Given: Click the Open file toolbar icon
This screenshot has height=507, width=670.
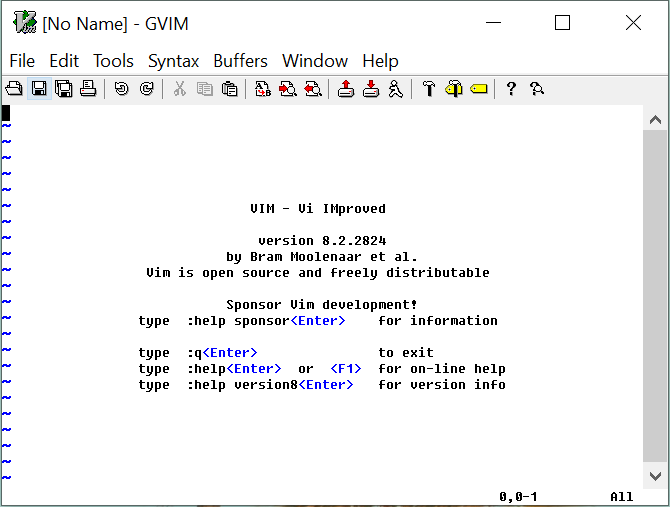Looking at the screenshot, I should point(14,89).
